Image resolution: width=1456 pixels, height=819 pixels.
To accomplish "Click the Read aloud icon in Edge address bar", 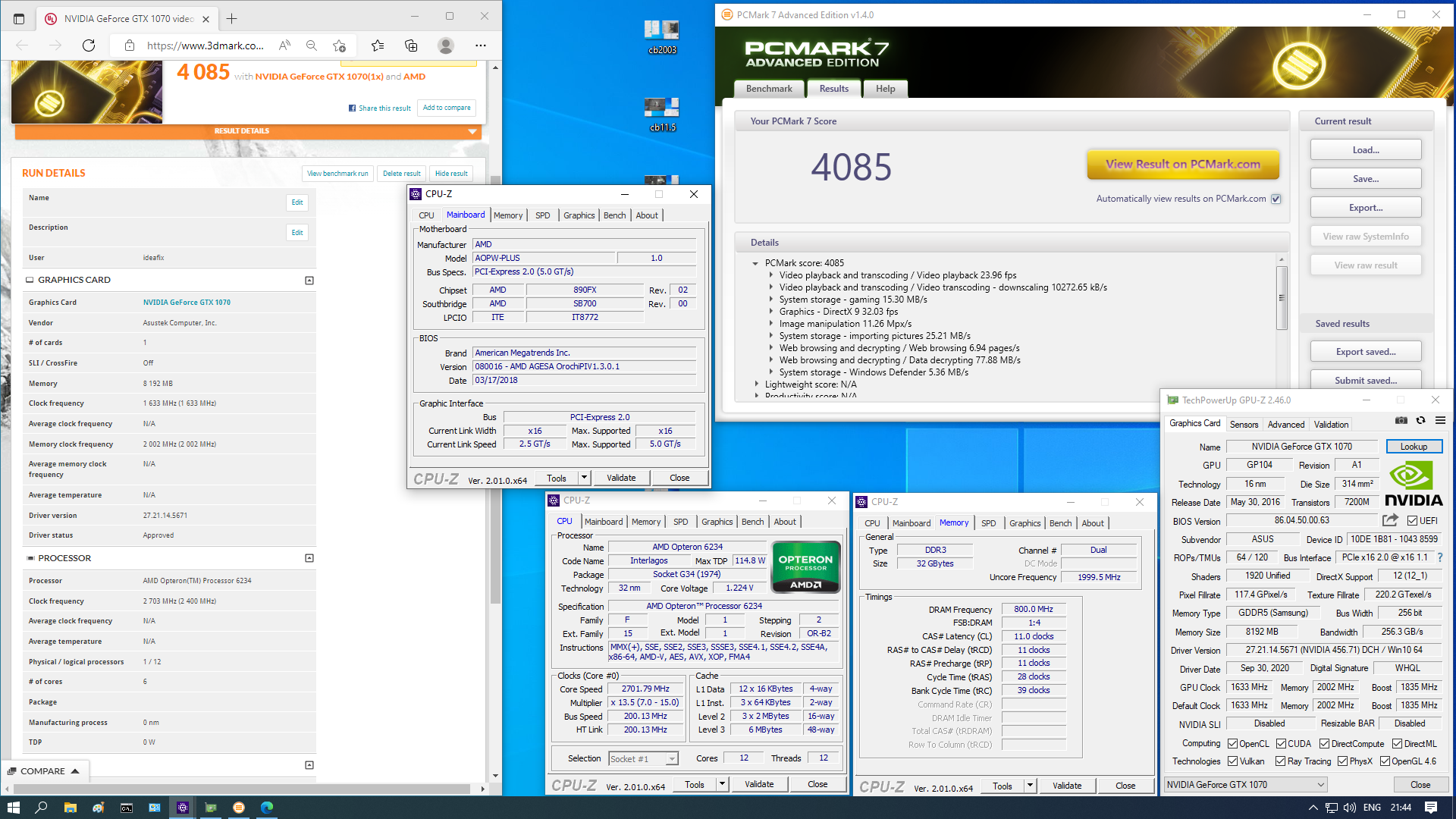I will [x=284, y=45].
